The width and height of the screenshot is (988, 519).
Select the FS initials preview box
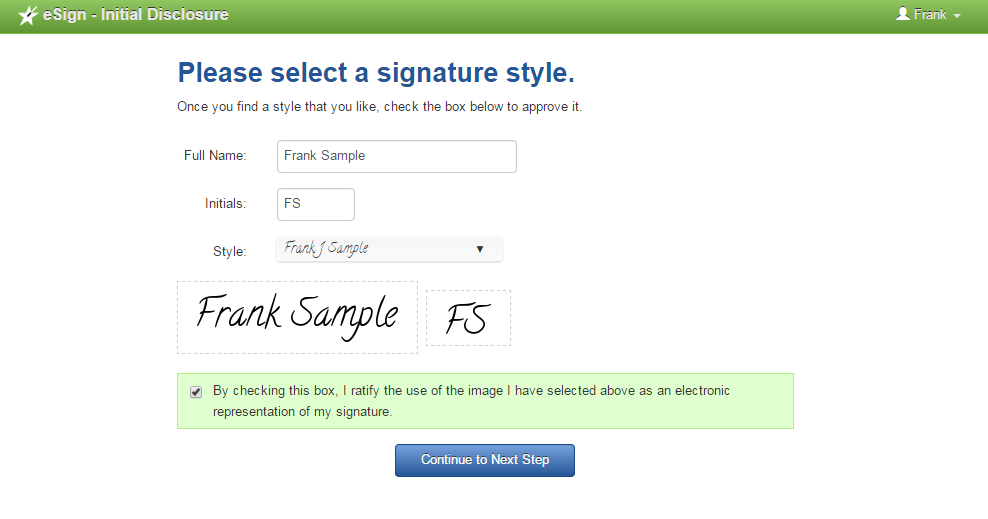click(468, 318)
